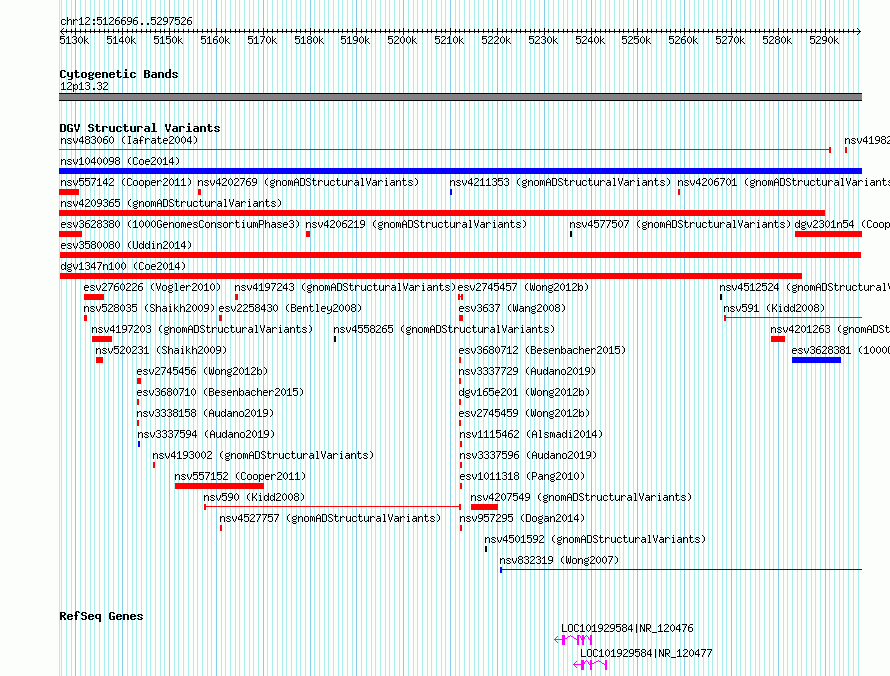Select the nsv1040098 (Coe2014) blue bar
Screen dimensions: 890x676
(x=460, y=171)
